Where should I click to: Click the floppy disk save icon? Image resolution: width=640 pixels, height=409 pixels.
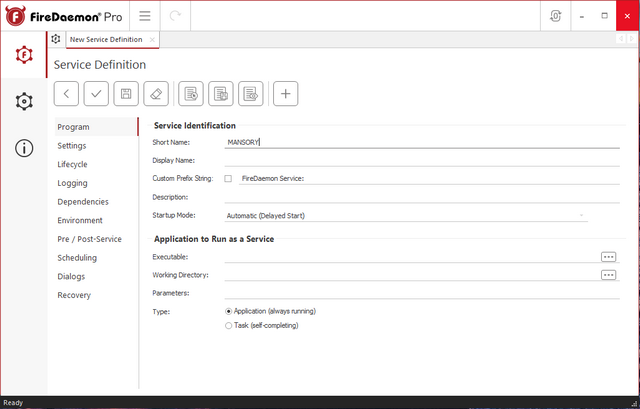pyautogui.click(x=126, y=93)
